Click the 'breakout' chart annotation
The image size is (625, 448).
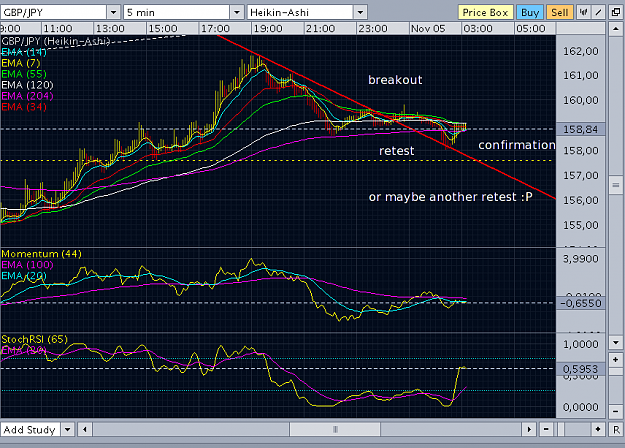(x=395, y=80)
